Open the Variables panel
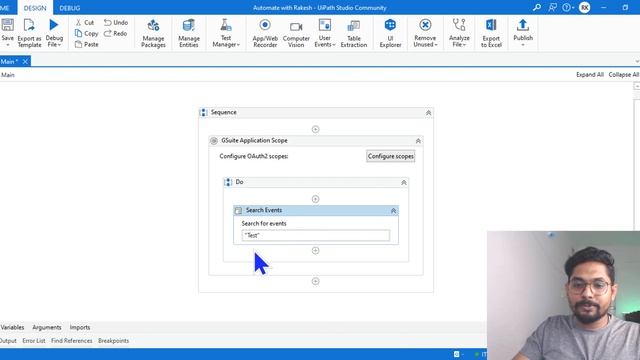Screen dimensions: 640x360 tap(12, 327)
